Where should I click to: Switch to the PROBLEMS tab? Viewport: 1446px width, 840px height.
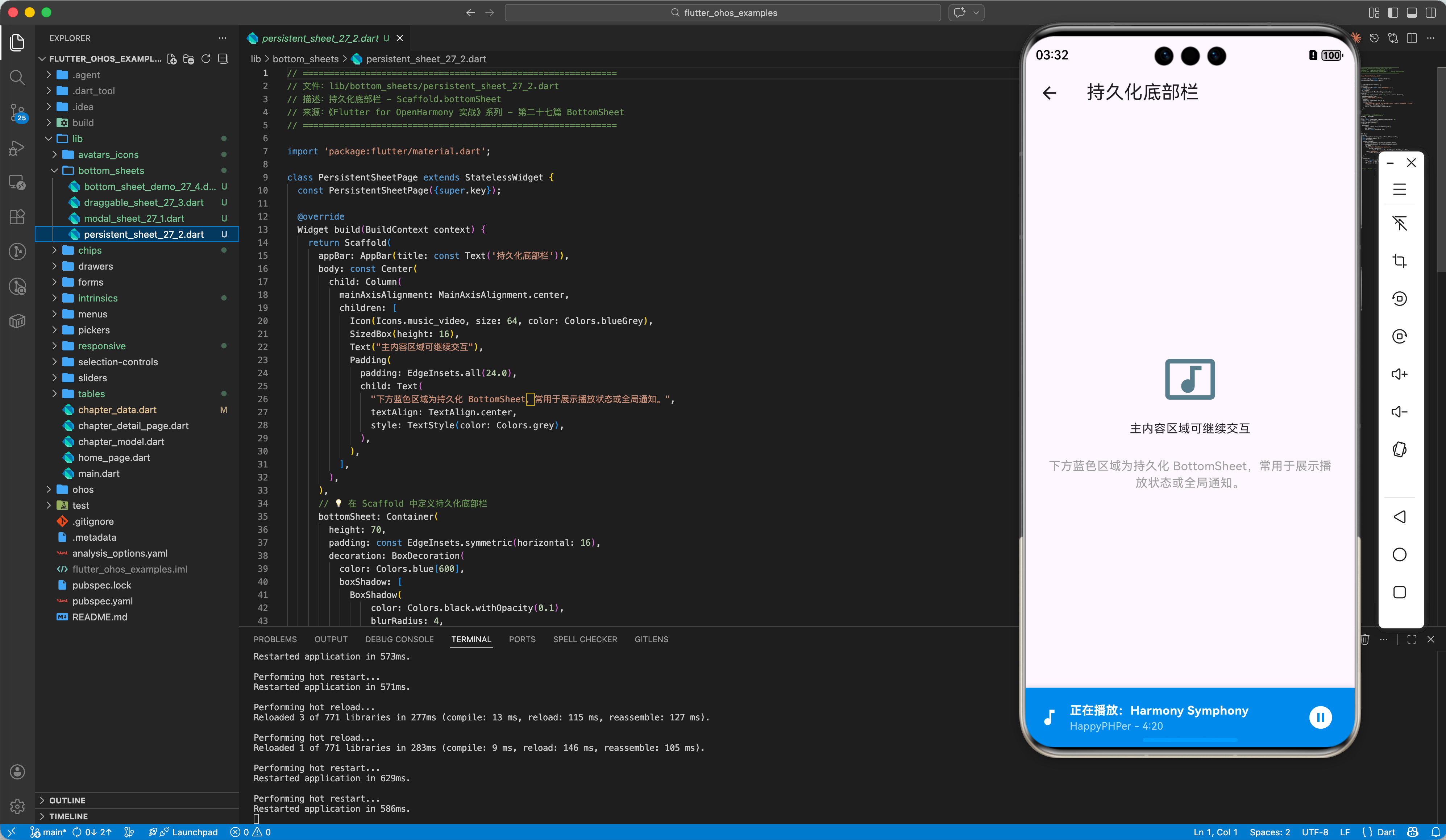pos(275,639)
